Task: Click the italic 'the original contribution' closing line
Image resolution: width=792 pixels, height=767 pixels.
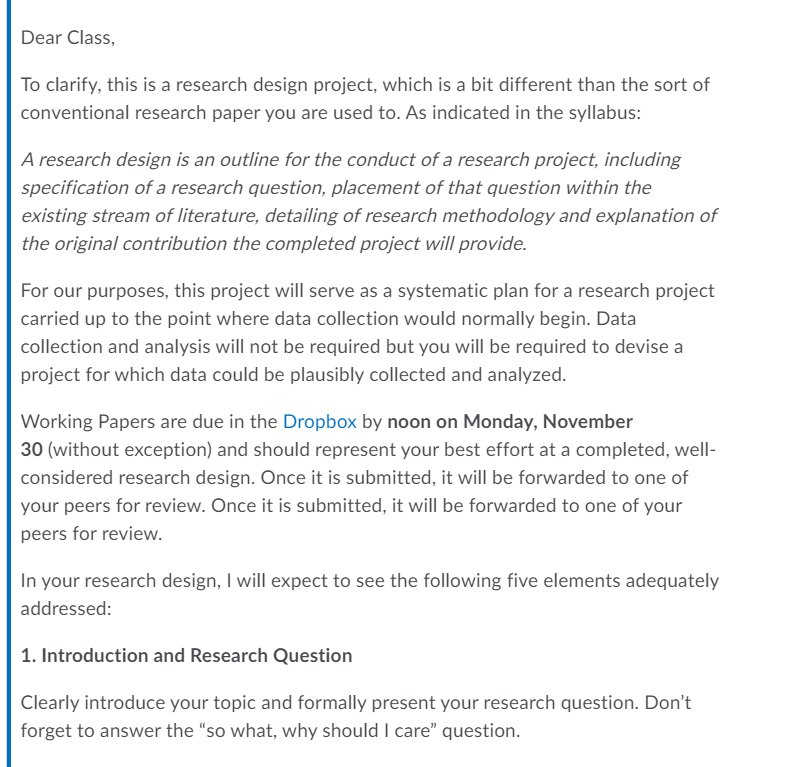Action: tap(274, 244)
